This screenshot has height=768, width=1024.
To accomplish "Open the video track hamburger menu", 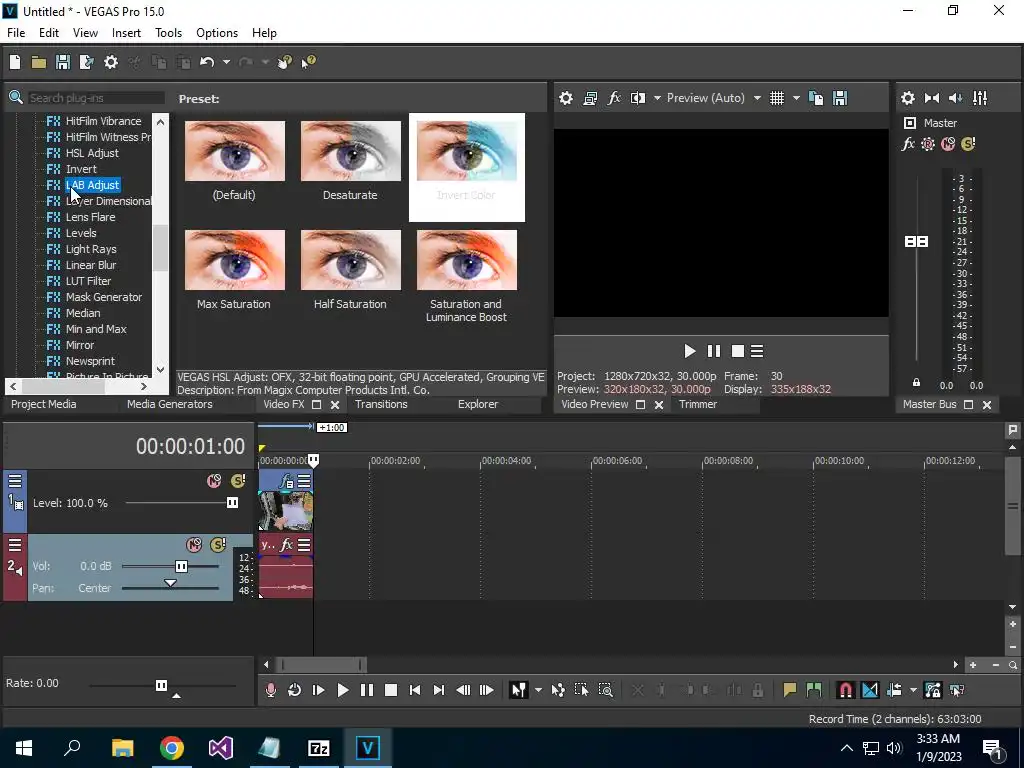I will click(x=15, y=481).
